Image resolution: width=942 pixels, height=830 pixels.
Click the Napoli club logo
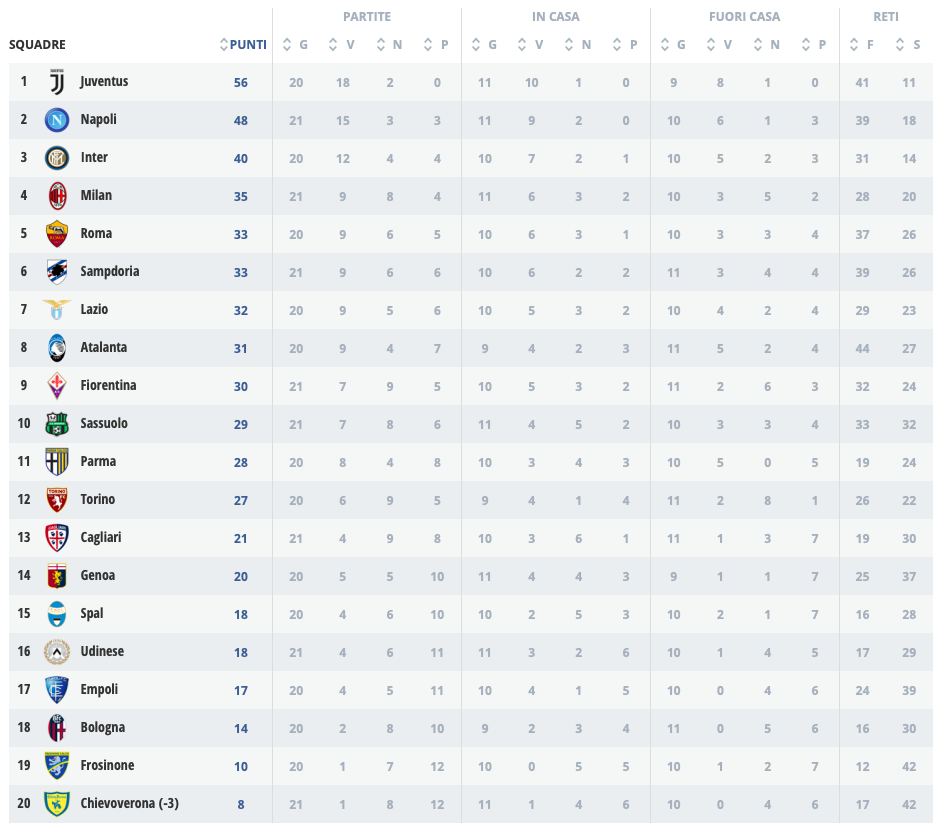[56, 120]
